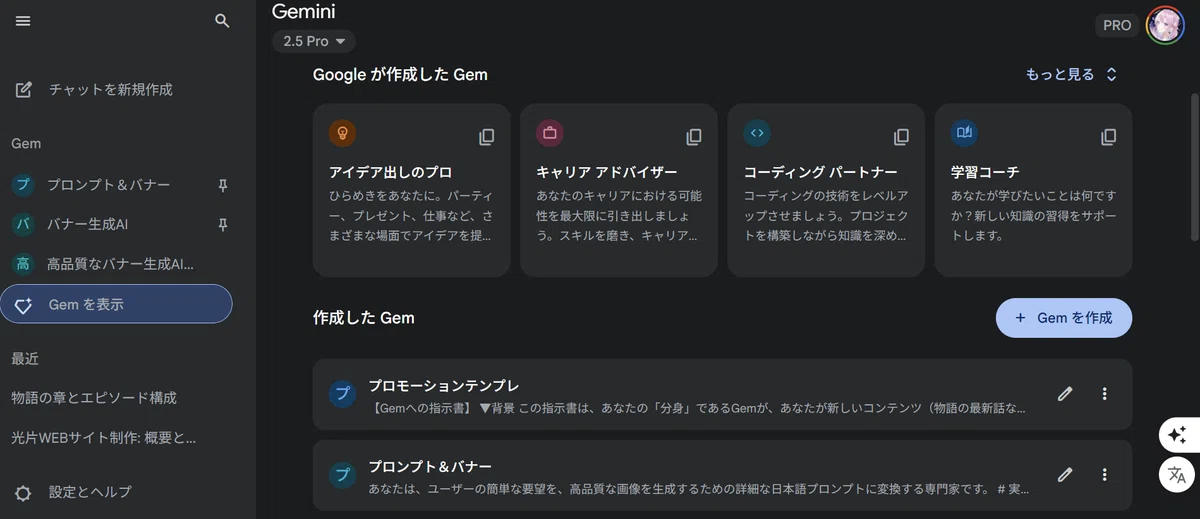Expand Google Gems list with the chevron icon
1200x519 pixels.
coord(1111,75)
